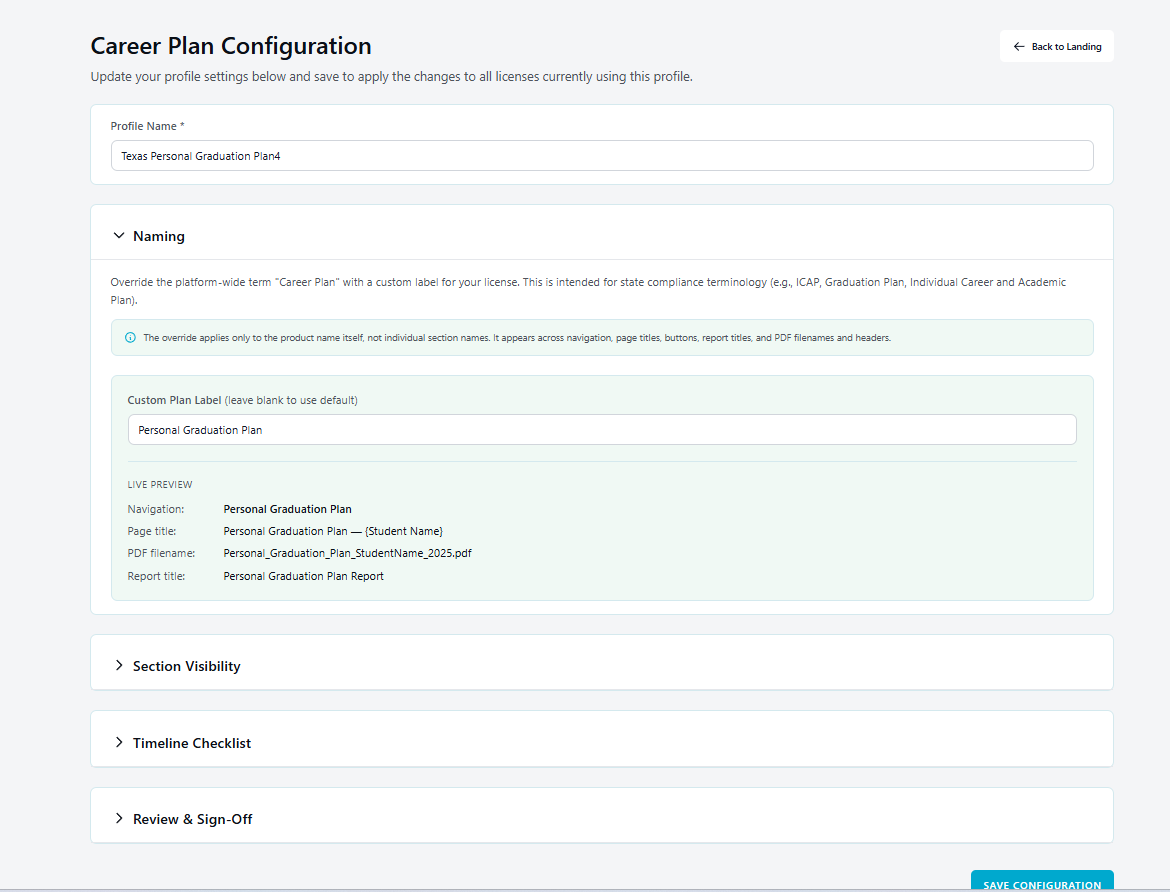The image size is (1170, 892).
Task: Collapse the Naming section chevron
Action: (119, 236)
